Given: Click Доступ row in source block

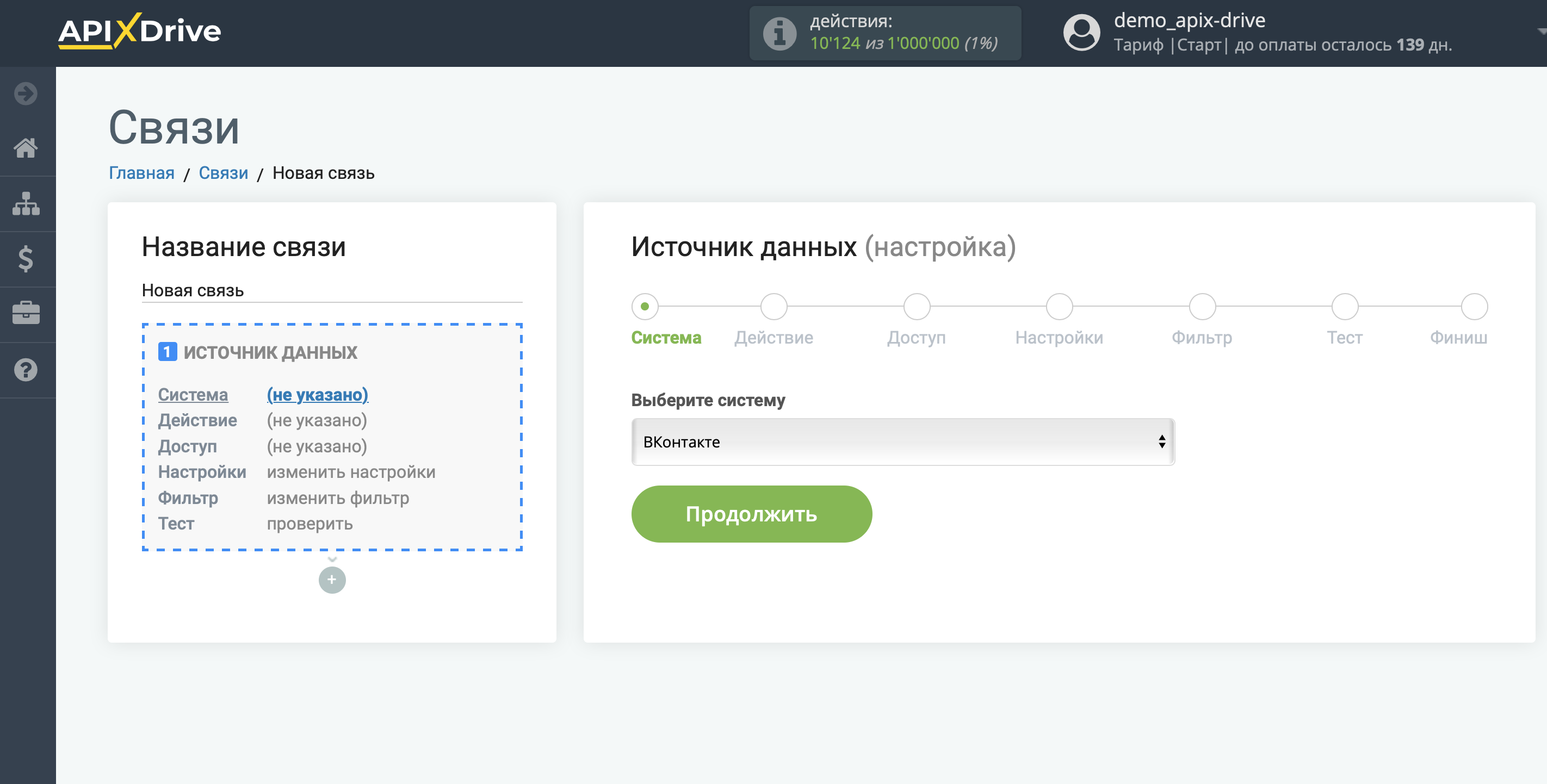Looking at the screenshot, I should 262,446.
